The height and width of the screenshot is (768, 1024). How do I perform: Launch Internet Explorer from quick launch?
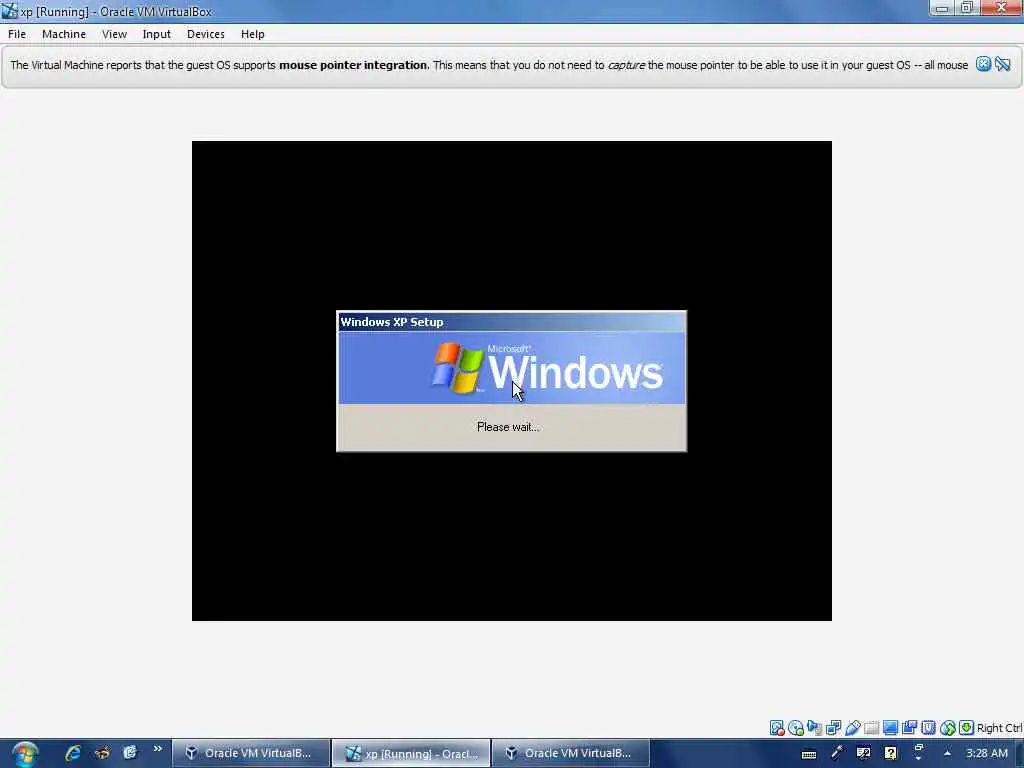72,753
